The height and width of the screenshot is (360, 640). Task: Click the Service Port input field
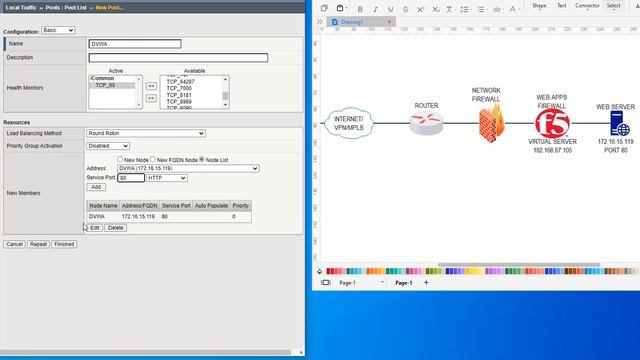[x=131, y=178]
